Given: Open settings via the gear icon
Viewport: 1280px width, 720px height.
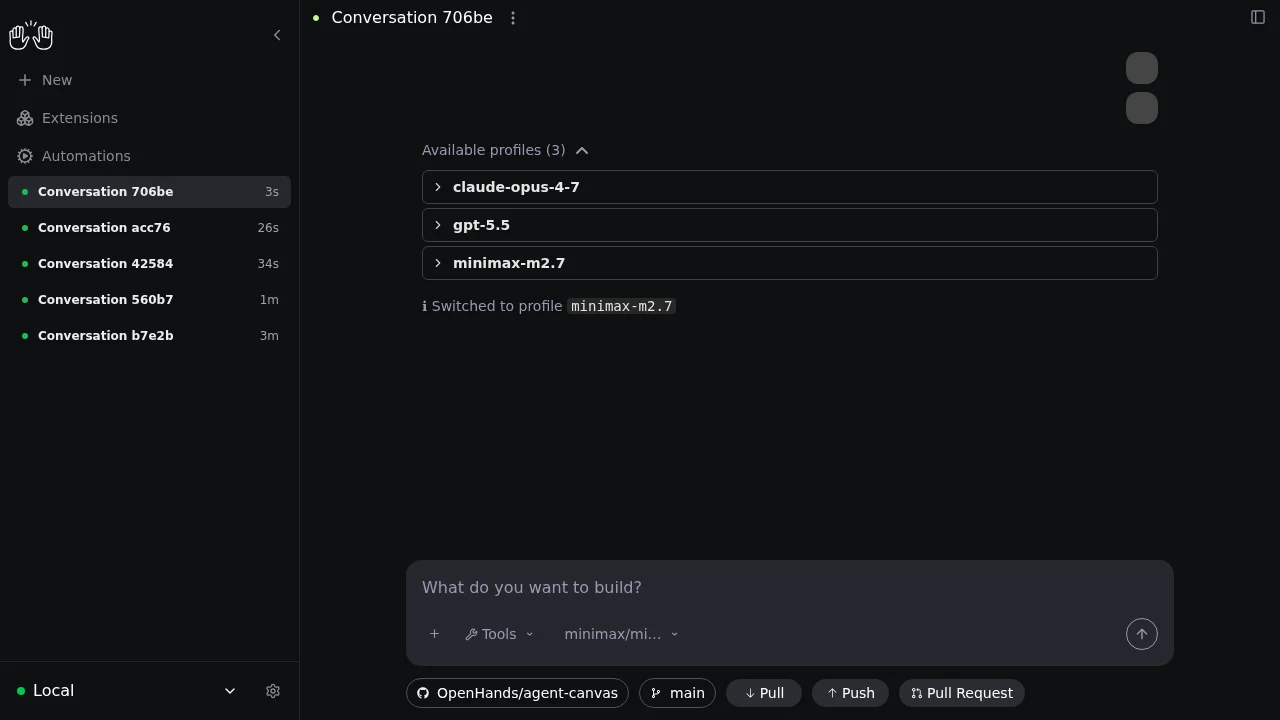Looking at the screenshot, I should pos(273,691).
